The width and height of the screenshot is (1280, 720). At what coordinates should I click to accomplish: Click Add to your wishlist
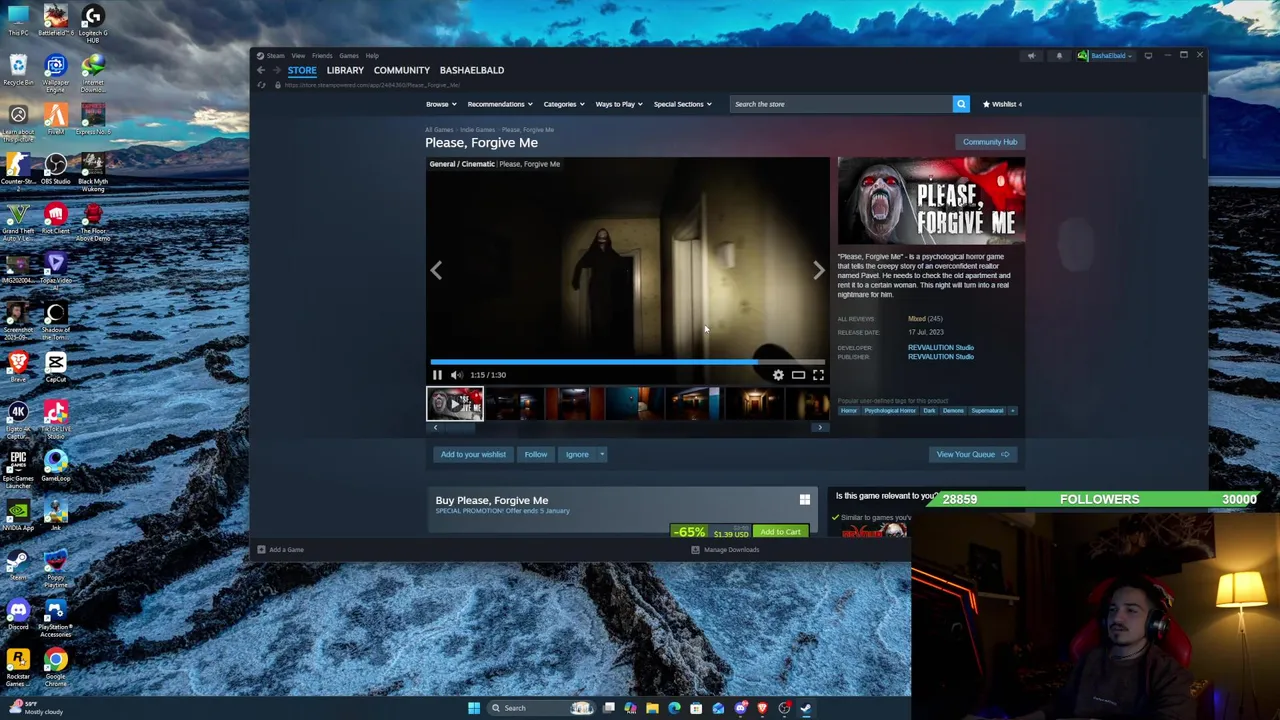(473, 454)
